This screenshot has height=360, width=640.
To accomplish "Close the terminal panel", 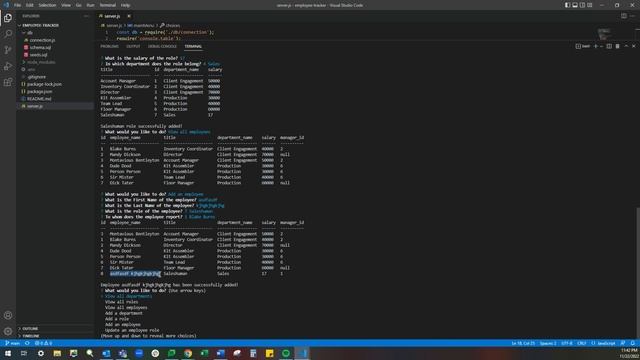I will (634, 47).
